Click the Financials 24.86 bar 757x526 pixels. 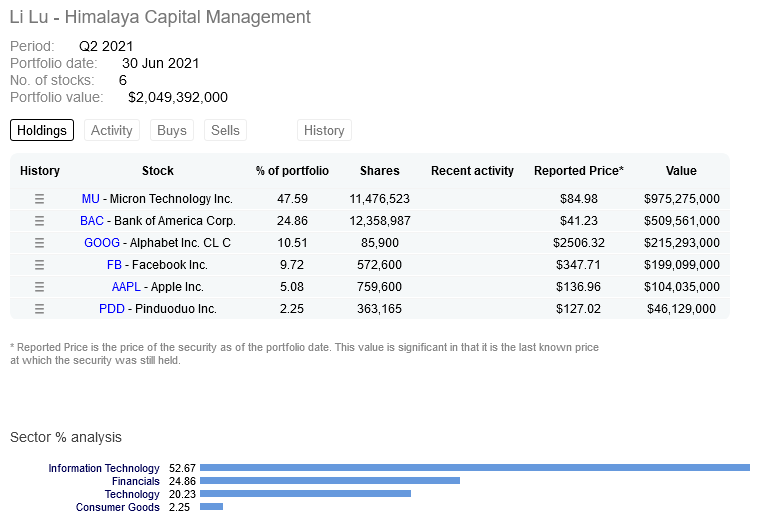(x=330, y=481)
